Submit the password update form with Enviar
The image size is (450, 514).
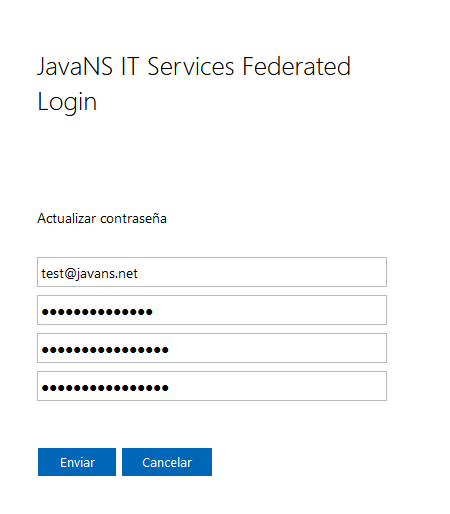pyautogui.click(x=77, y=462)
